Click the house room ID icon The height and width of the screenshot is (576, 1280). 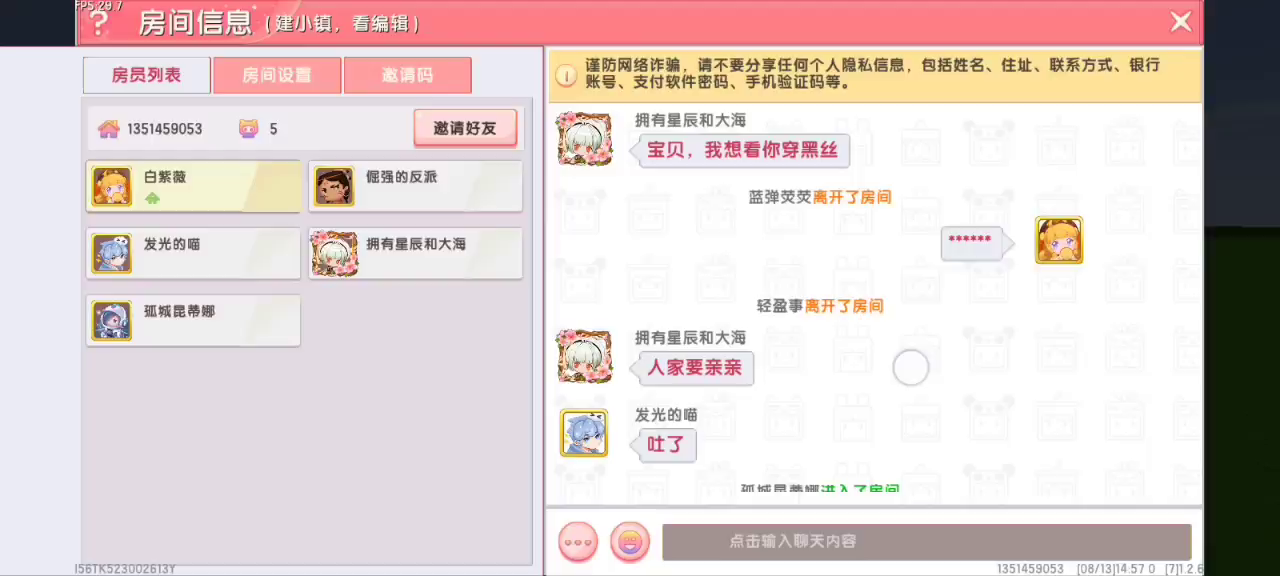(108, 129)
